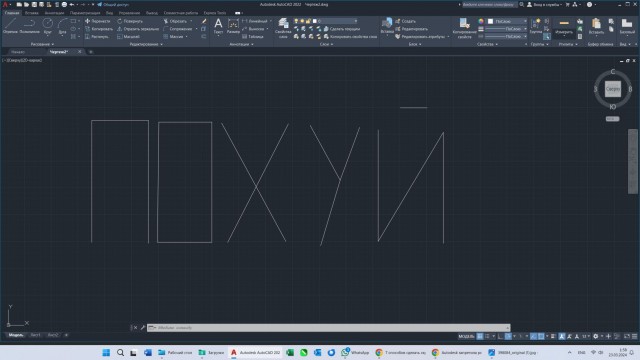Switch to the Лист1 layout tab

(x=36, y=335)
